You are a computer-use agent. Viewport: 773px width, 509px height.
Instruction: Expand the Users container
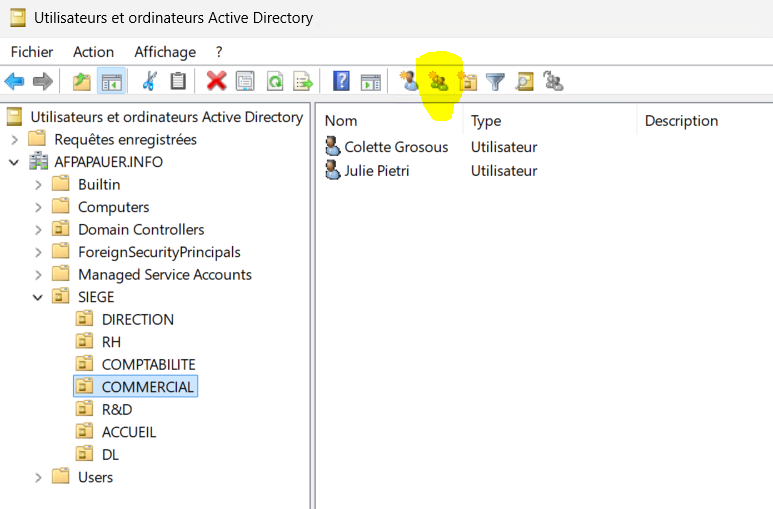click(39, 477)
